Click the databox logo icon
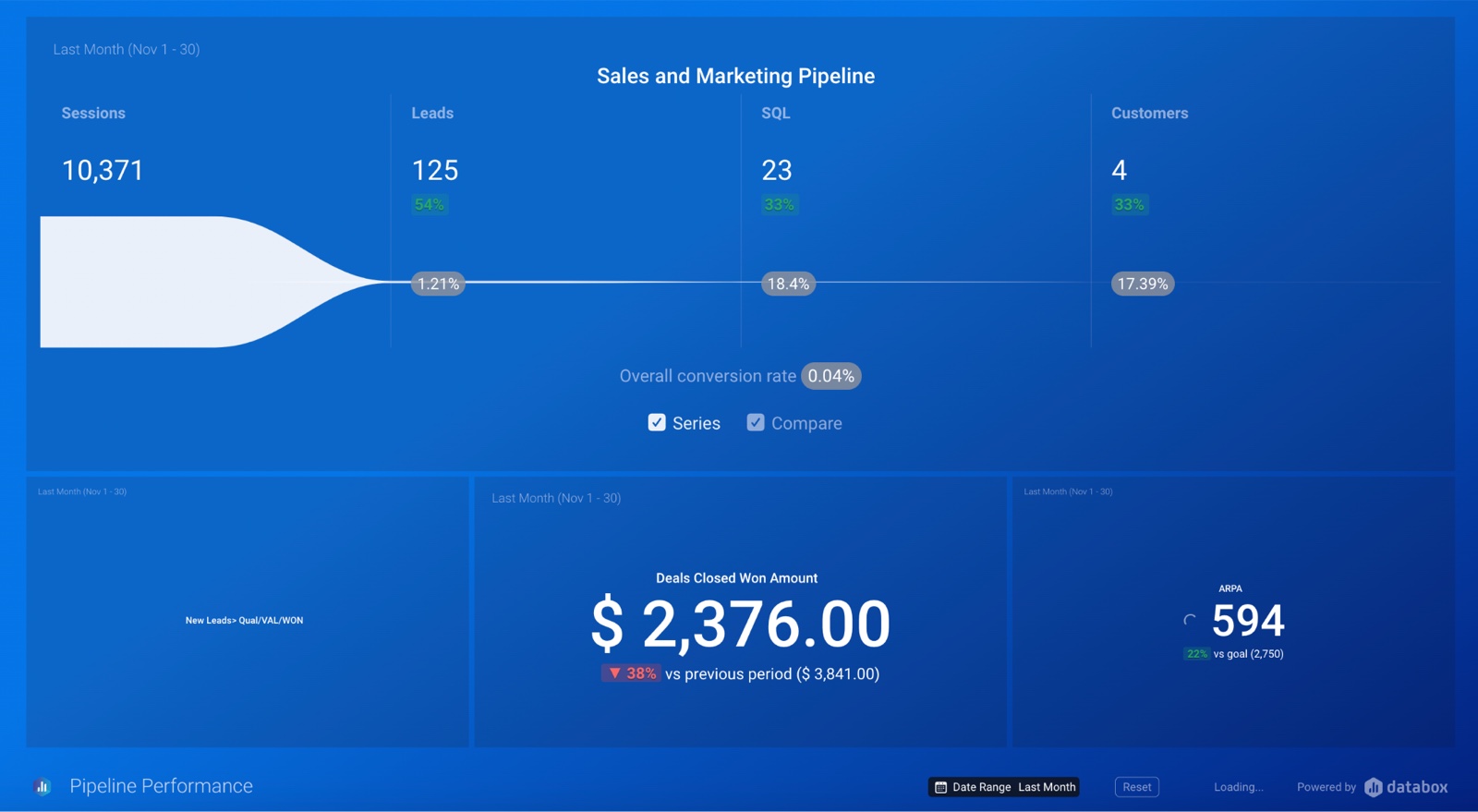1478x812 pixels. (x=1374, y=787)
